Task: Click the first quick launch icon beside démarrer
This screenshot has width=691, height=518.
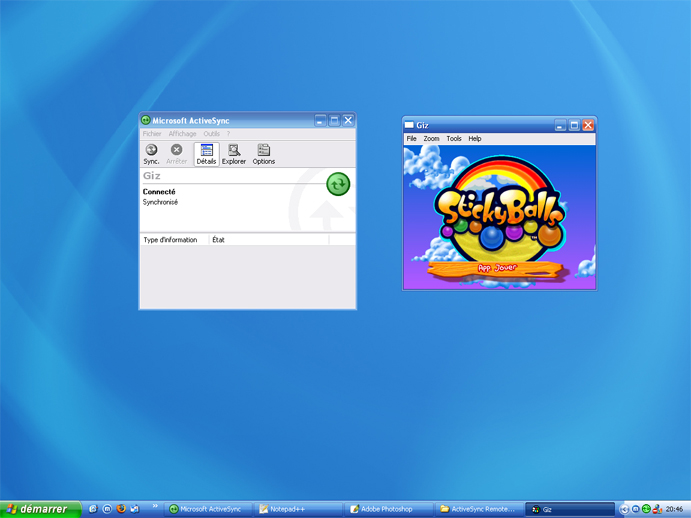Action: pos(93,509)
